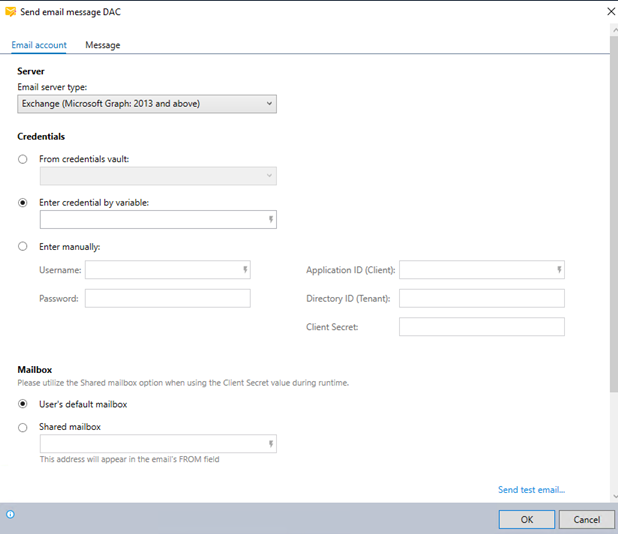Select Enter credential by variable option
The height and width of the screenshot is (534, 618).
pos(23,202)
